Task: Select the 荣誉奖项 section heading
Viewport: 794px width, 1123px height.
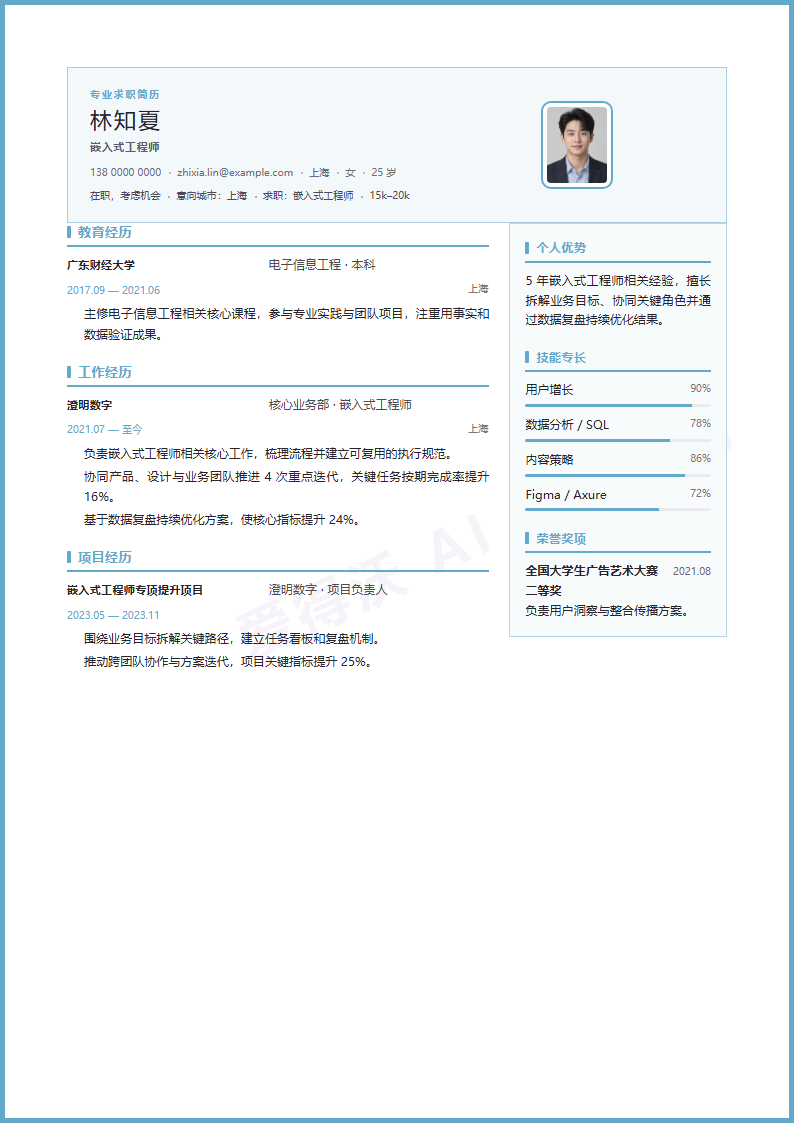Action: (561, 539)
